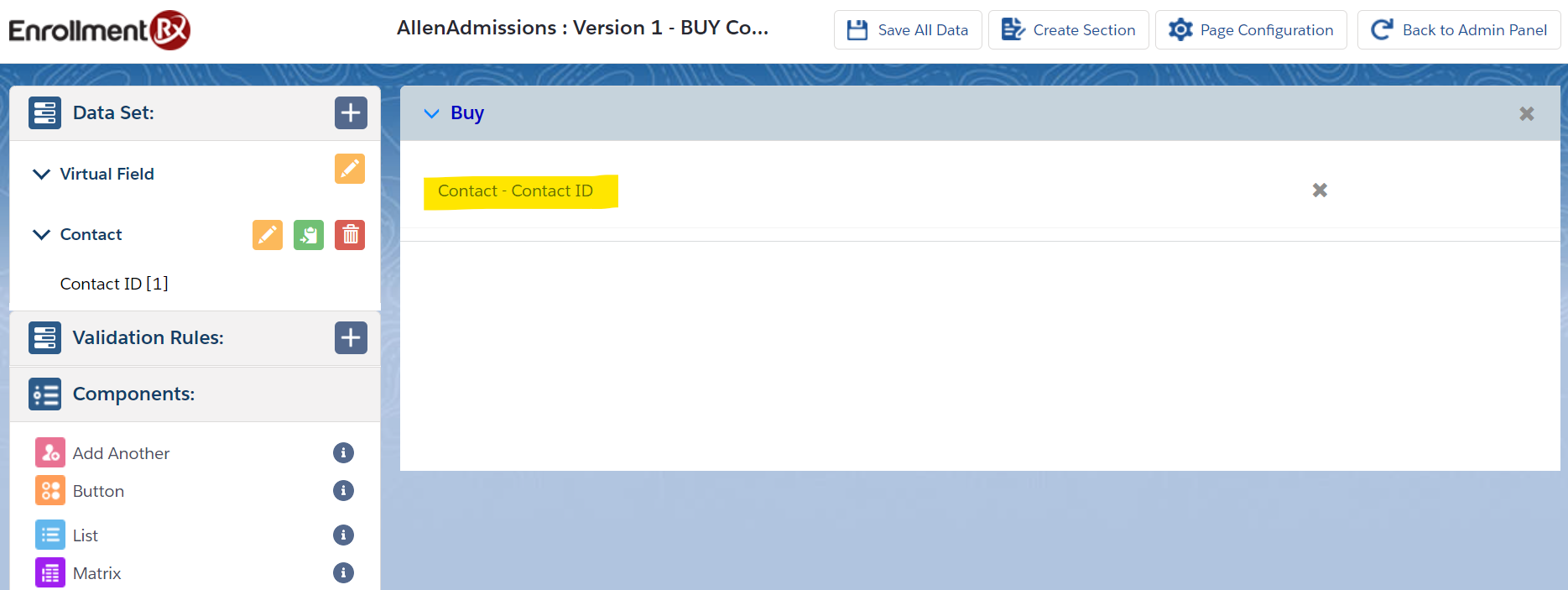Screen dimensions: 1568x590
Task: Collapse the Virtual Field group
Action: (41, 174)
